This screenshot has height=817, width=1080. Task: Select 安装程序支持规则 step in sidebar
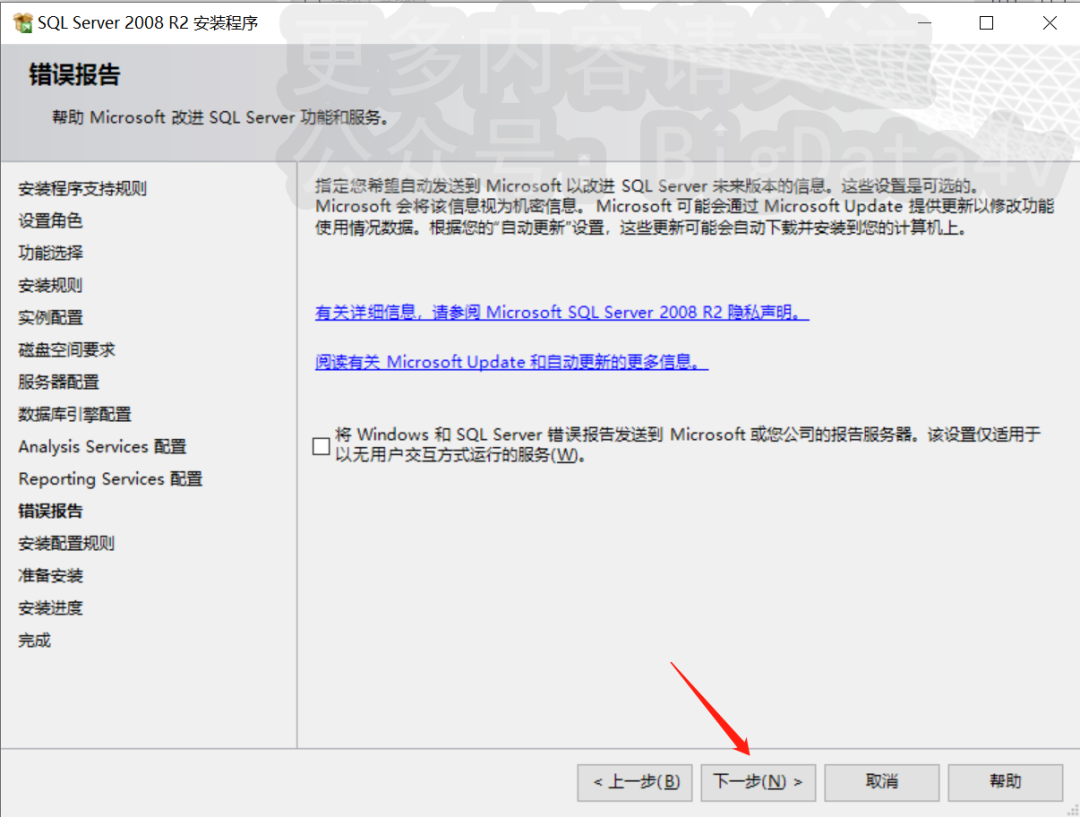(82, 188)
